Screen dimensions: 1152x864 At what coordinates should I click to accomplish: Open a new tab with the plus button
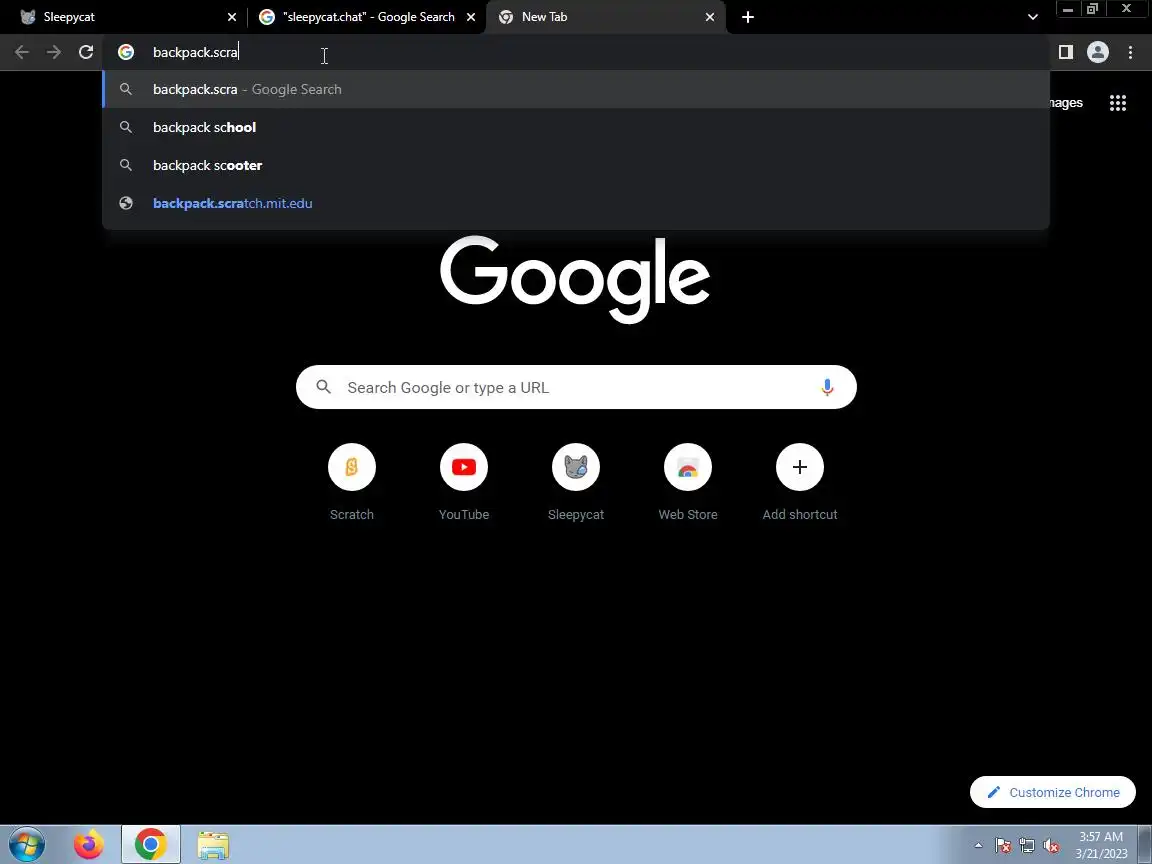747,17
